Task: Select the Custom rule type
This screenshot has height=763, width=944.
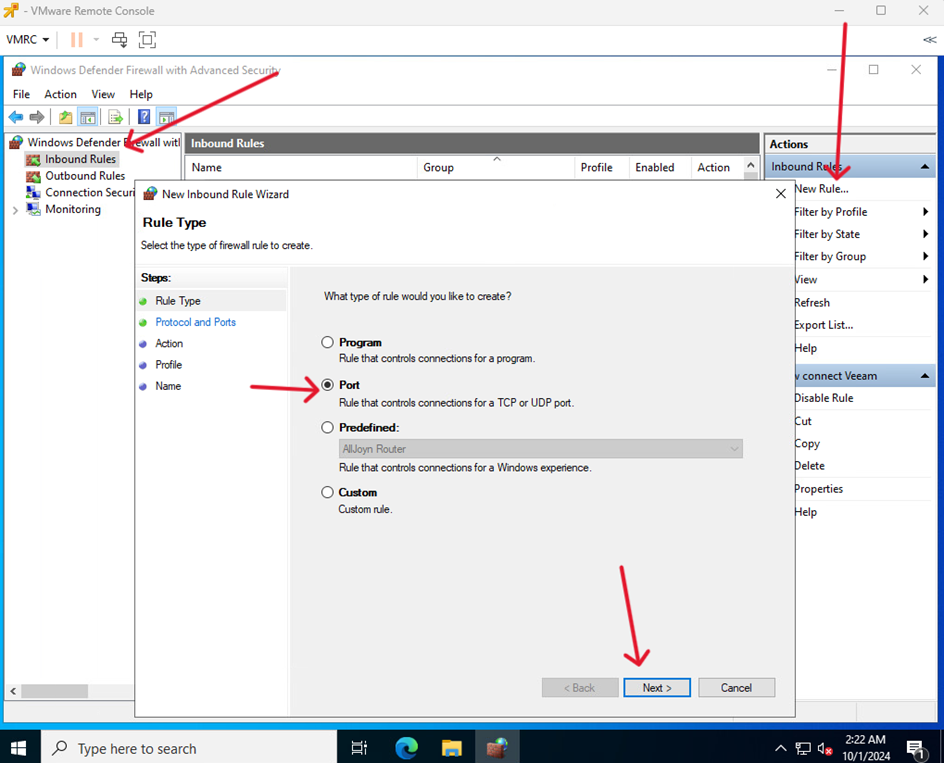Action: point(327,492)
